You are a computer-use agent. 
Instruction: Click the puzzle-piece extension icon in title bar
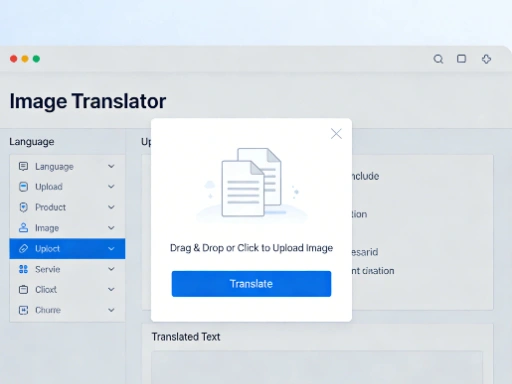point(486,59)
